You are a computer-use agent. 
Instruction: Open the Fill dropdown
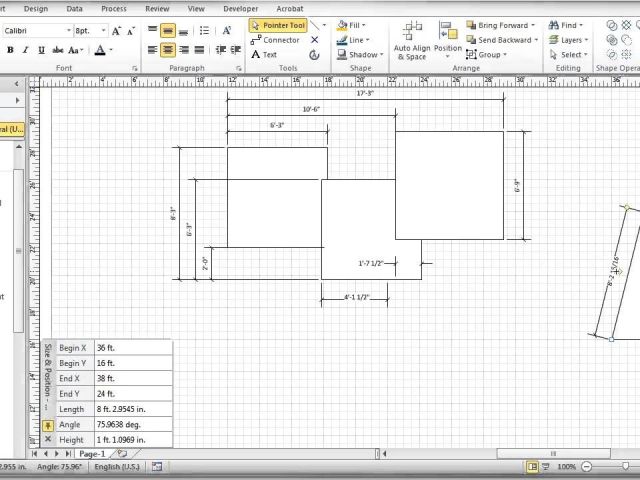[x=350, y=25]
